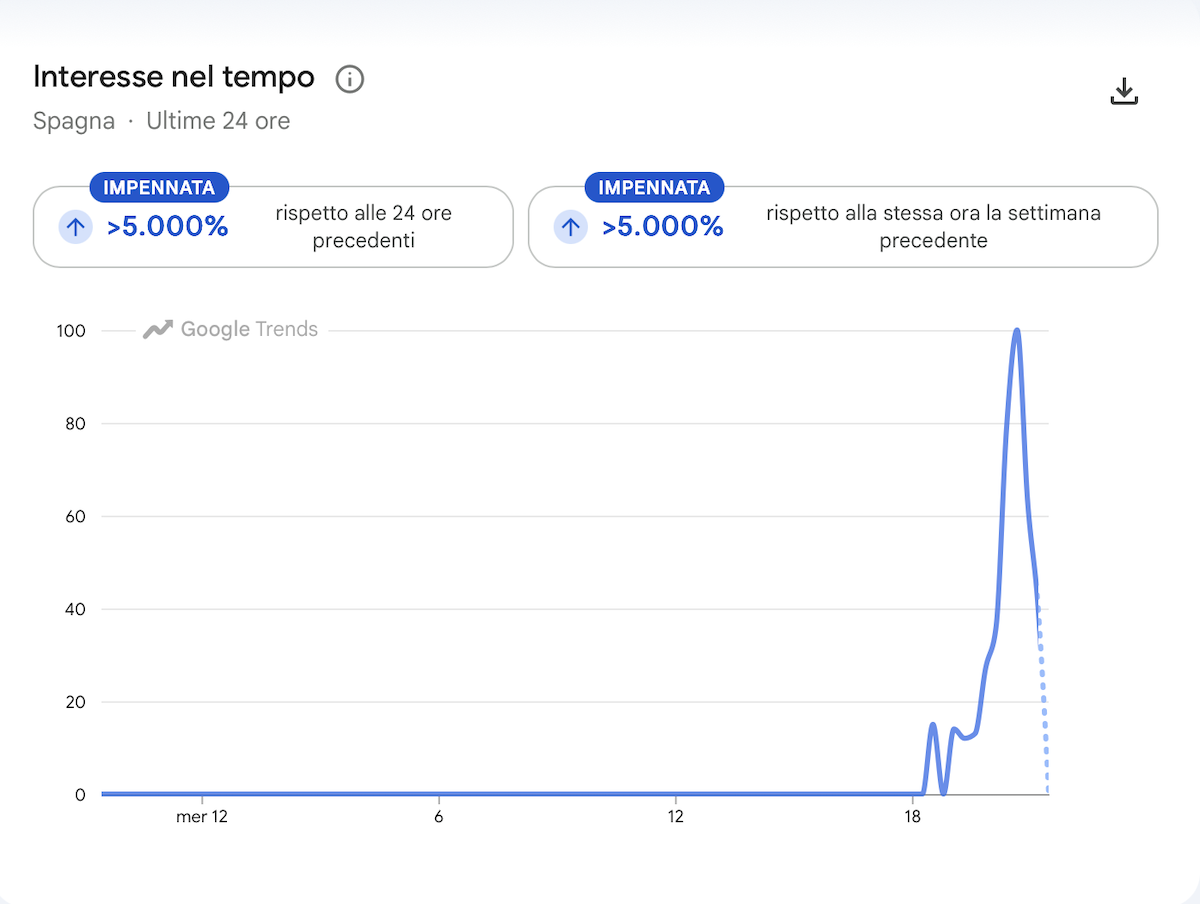Click the 'Interesse nel tempo' heading
This screenshot has width=1200, height=904.
pos(174,77)
